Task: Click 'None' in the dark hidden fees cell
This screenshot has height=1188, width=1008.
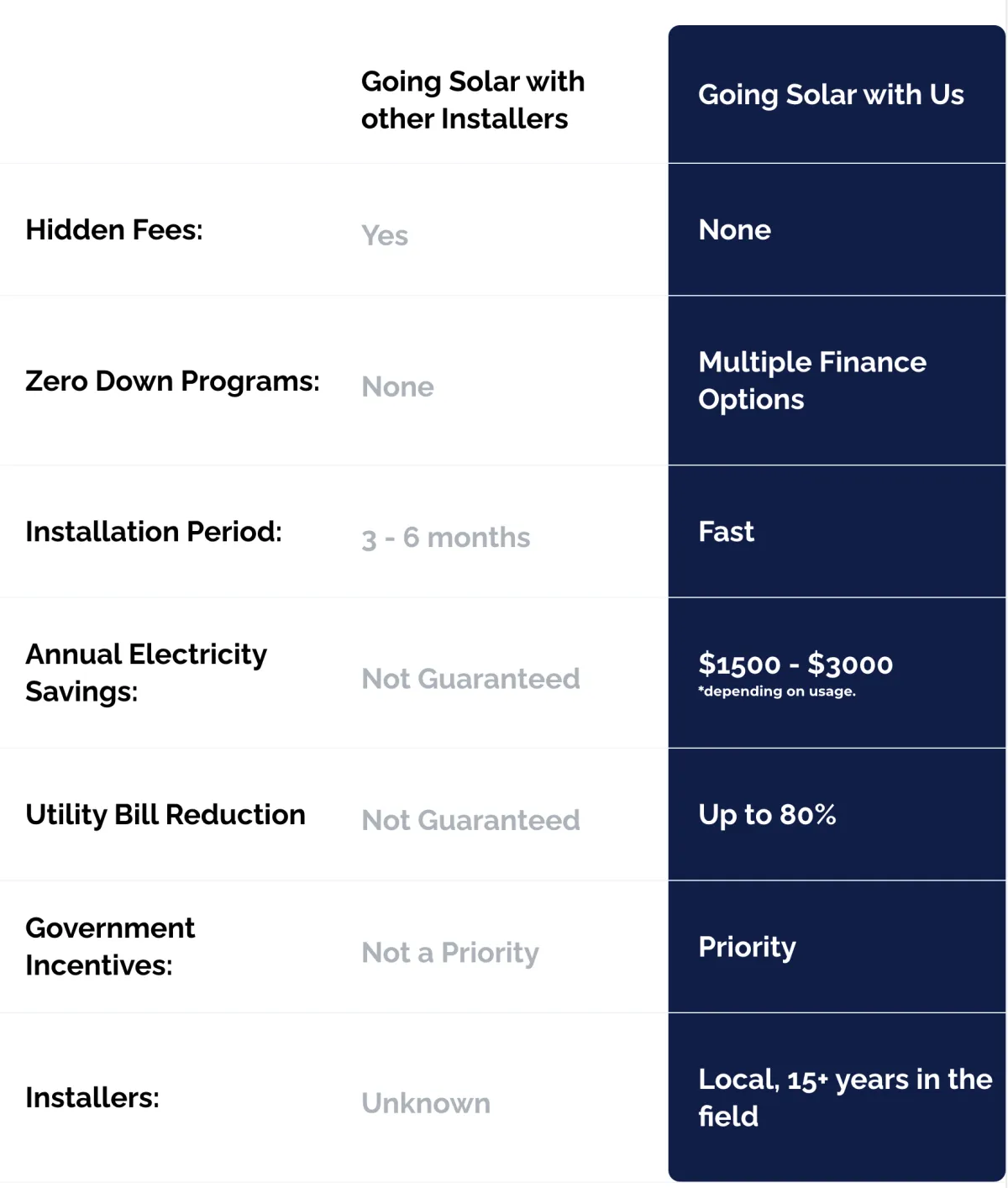Action: point(735,229)
